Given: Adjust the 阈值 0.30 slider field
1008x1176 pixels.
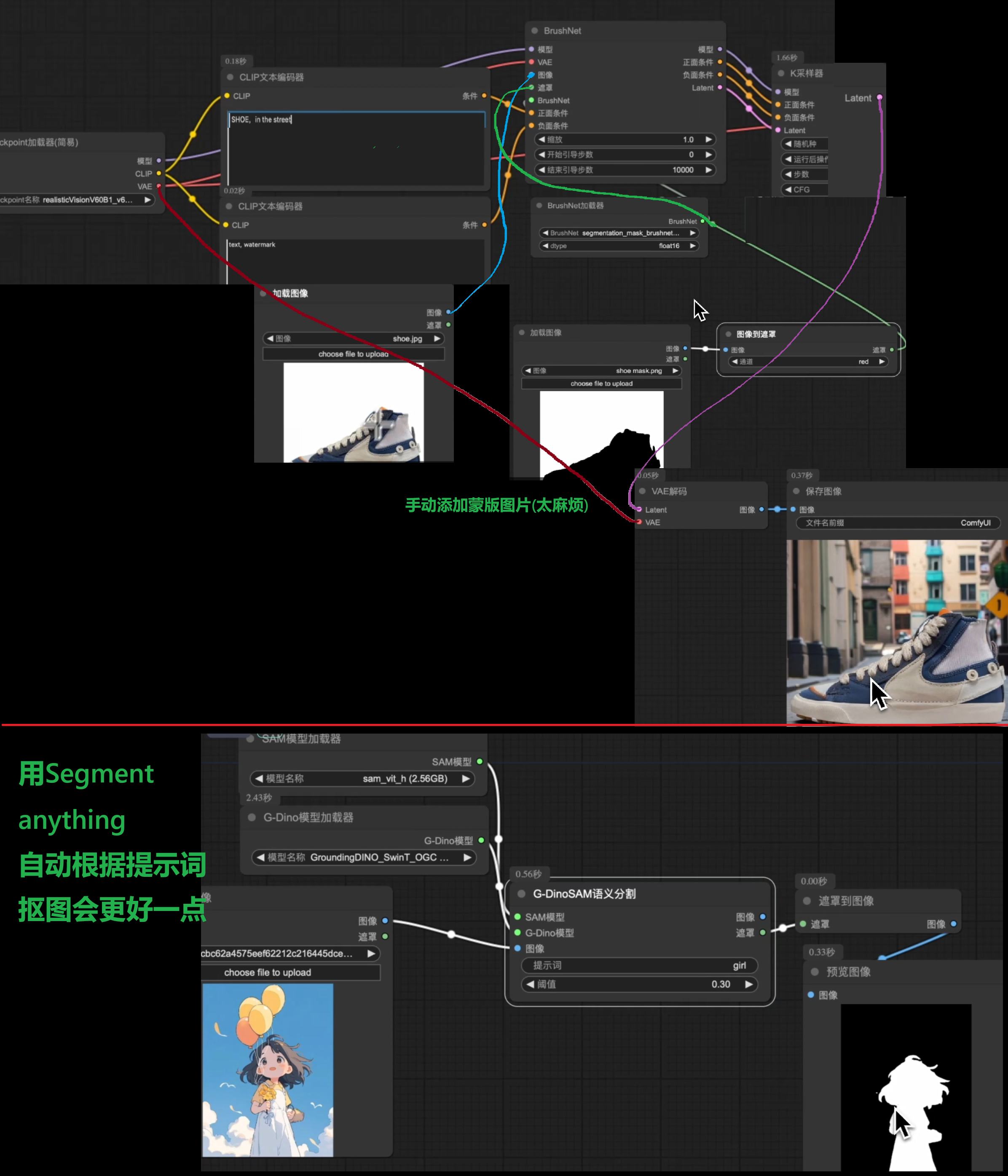Looking at the screenshot, I should pos(639,984).
